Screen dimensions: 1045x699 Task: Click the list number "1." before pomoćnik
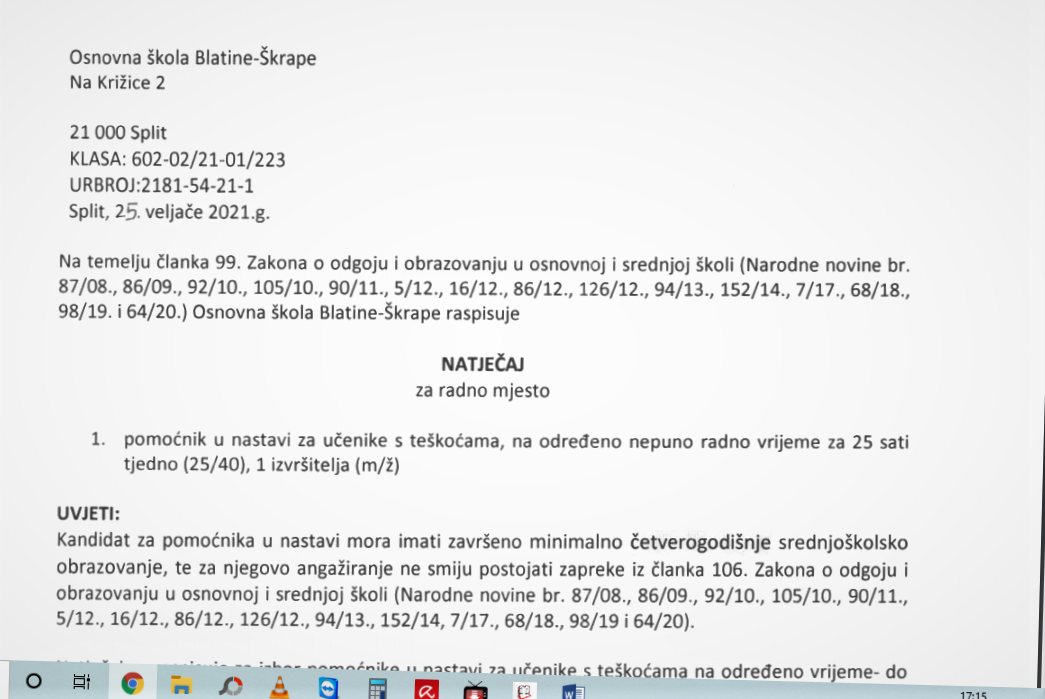[x=98, y=439]
